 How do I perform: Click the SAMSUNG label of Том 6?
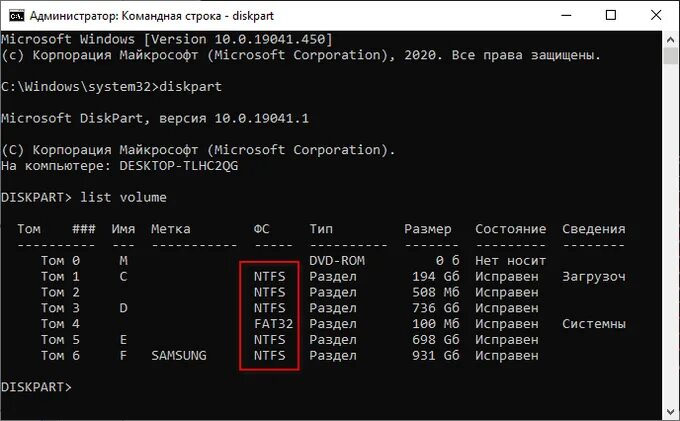(x=179, y=356)
